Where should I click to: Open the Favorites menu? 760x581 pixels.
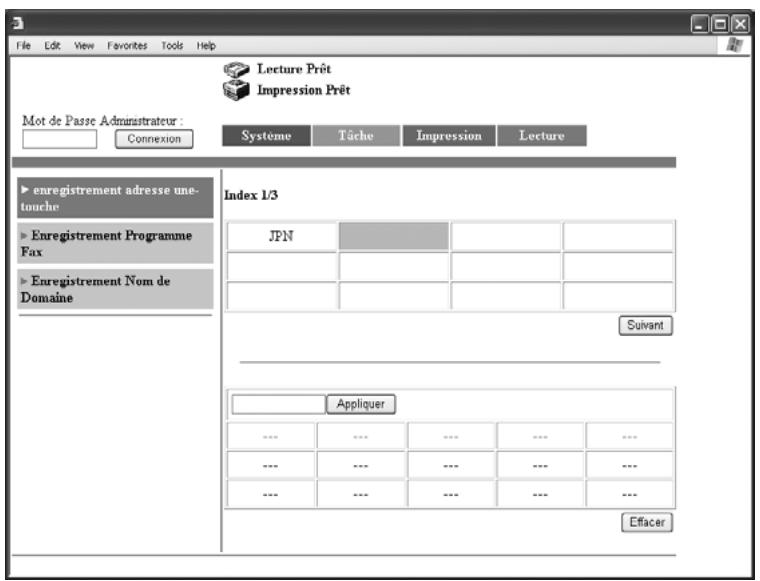tap(127, 46)
